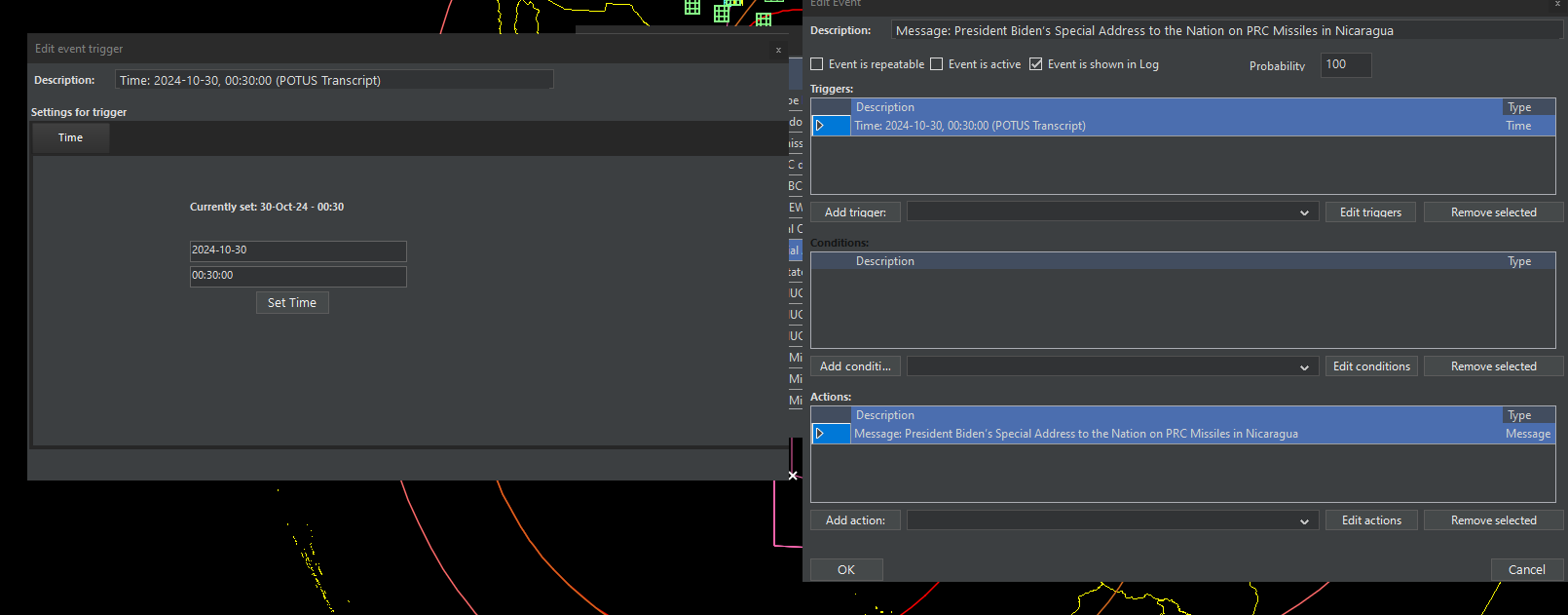Click Edit actions button
This screenshot has height=615, width=1568.
point(1370,520)
